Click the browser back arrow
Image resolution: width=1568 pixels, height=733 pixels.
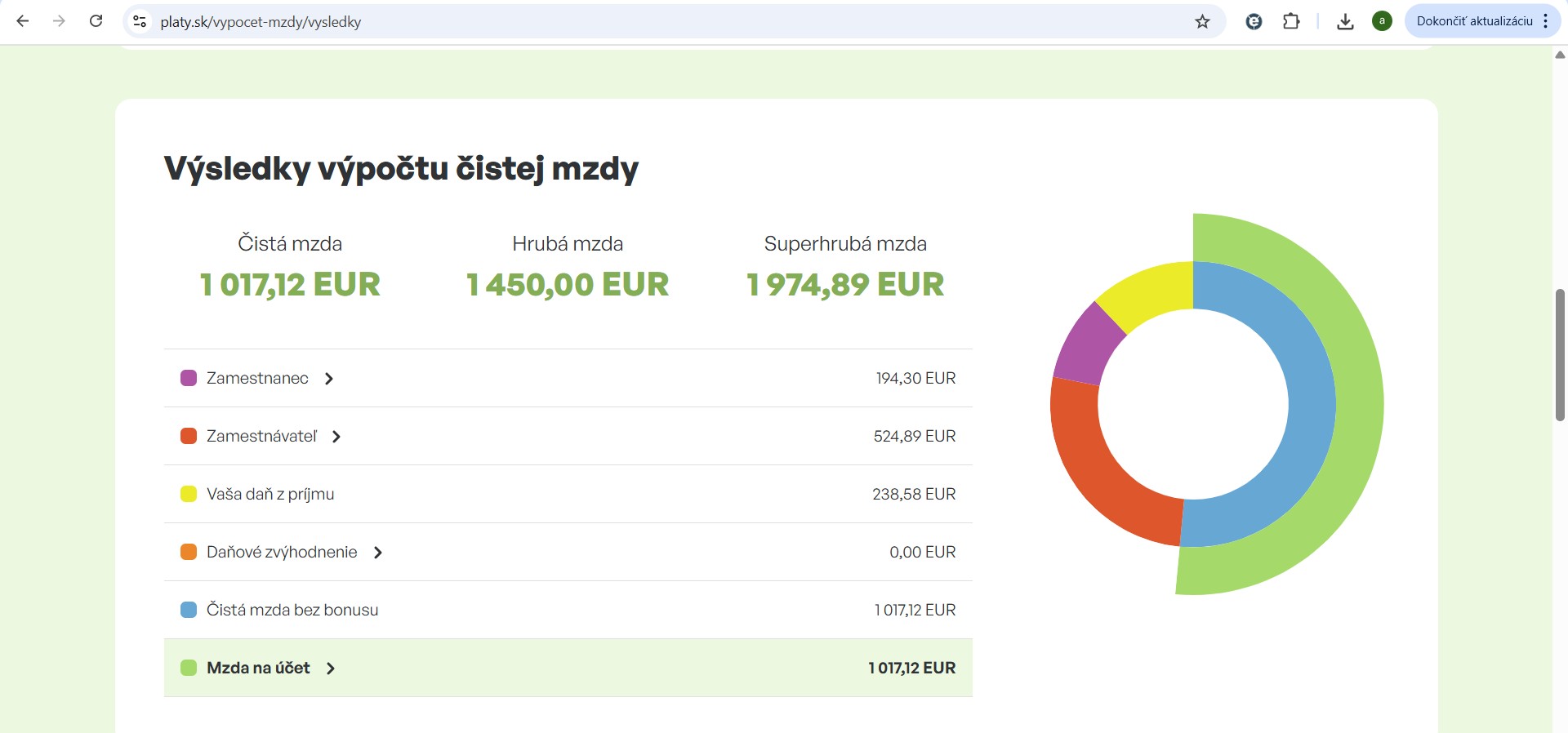tap(23, 21)
